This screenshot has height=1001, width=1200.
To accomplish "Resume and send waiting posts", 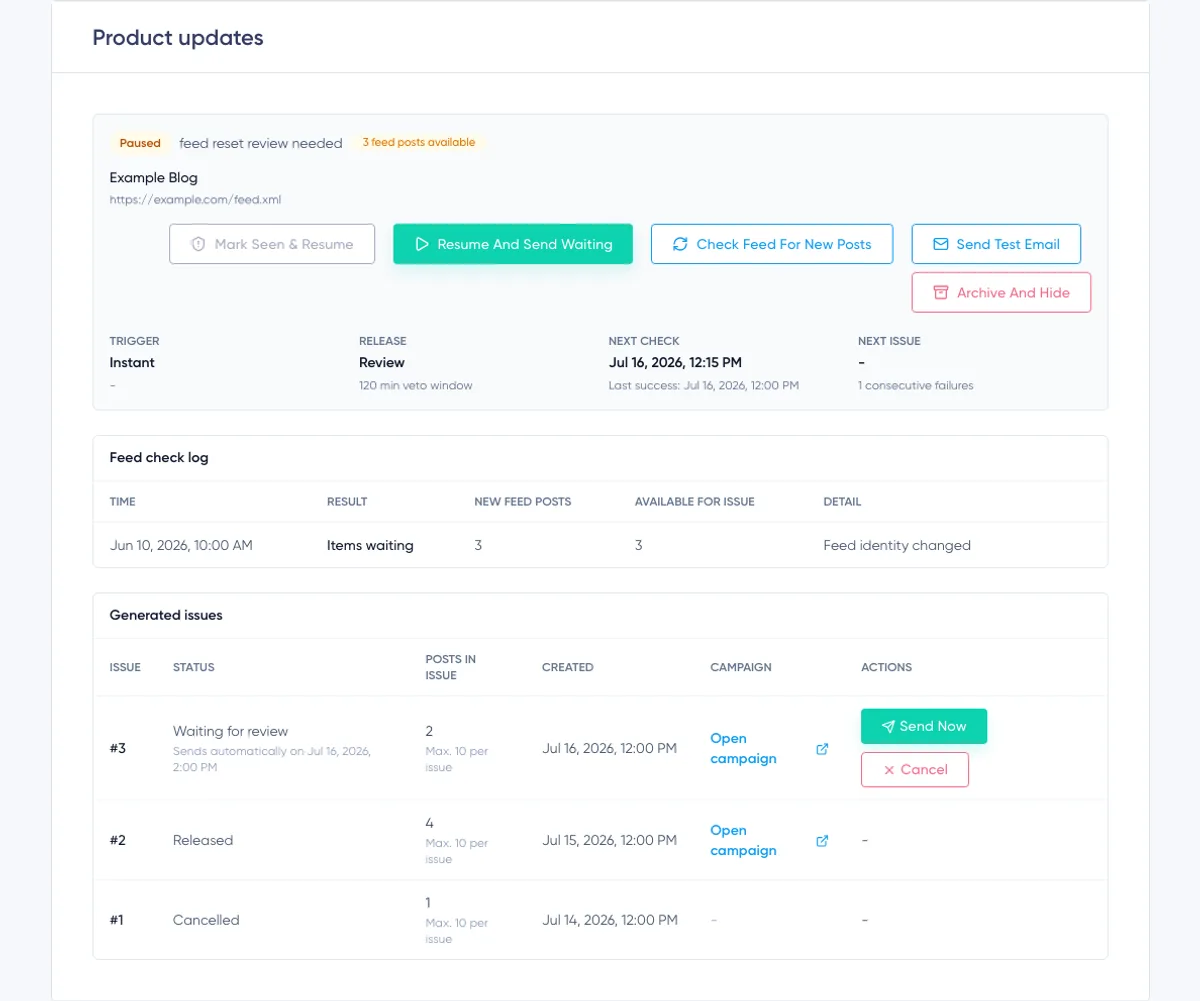I will click(x=513, y=244).
